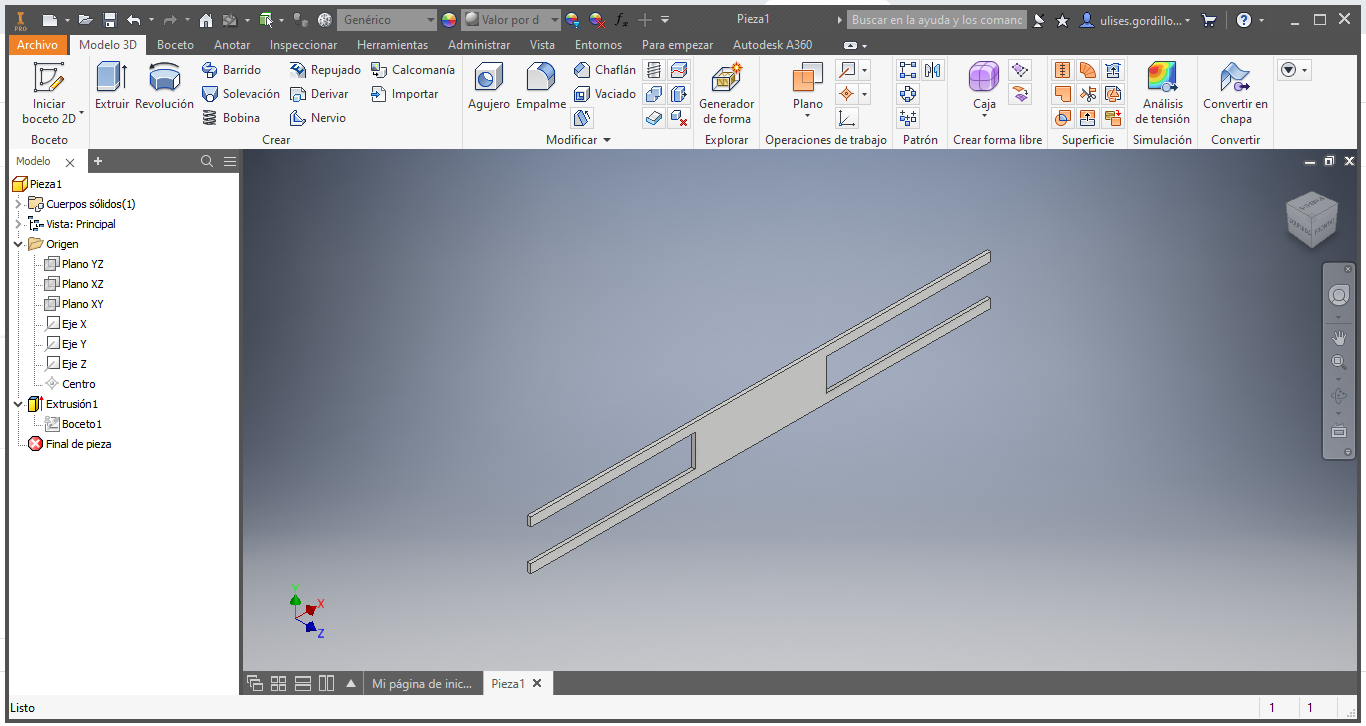Choose the Solevación loft tool

click(240, 94)
